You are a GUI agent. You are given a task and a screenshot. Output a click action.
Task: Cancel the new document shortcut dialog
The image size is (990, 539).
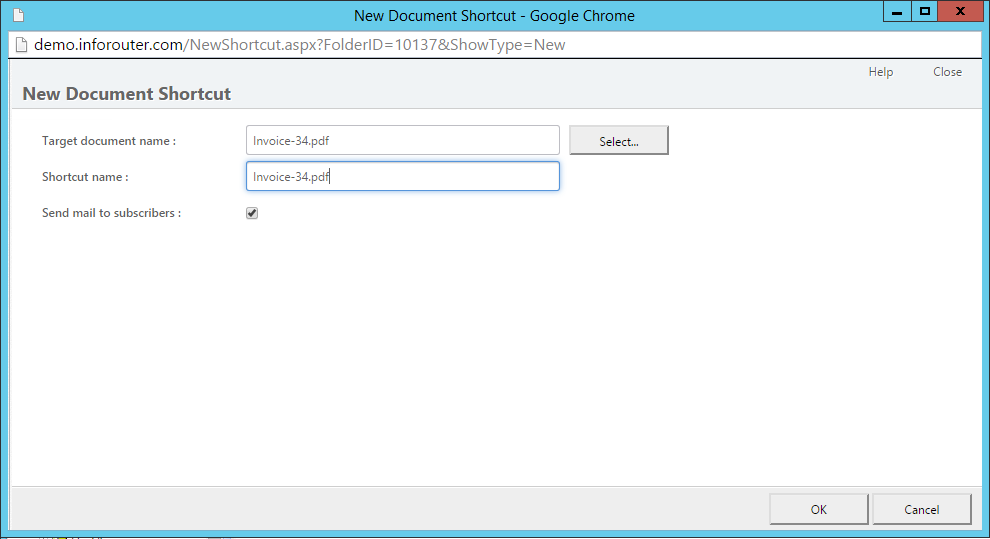pyautogui.click(x=921, y=509)
